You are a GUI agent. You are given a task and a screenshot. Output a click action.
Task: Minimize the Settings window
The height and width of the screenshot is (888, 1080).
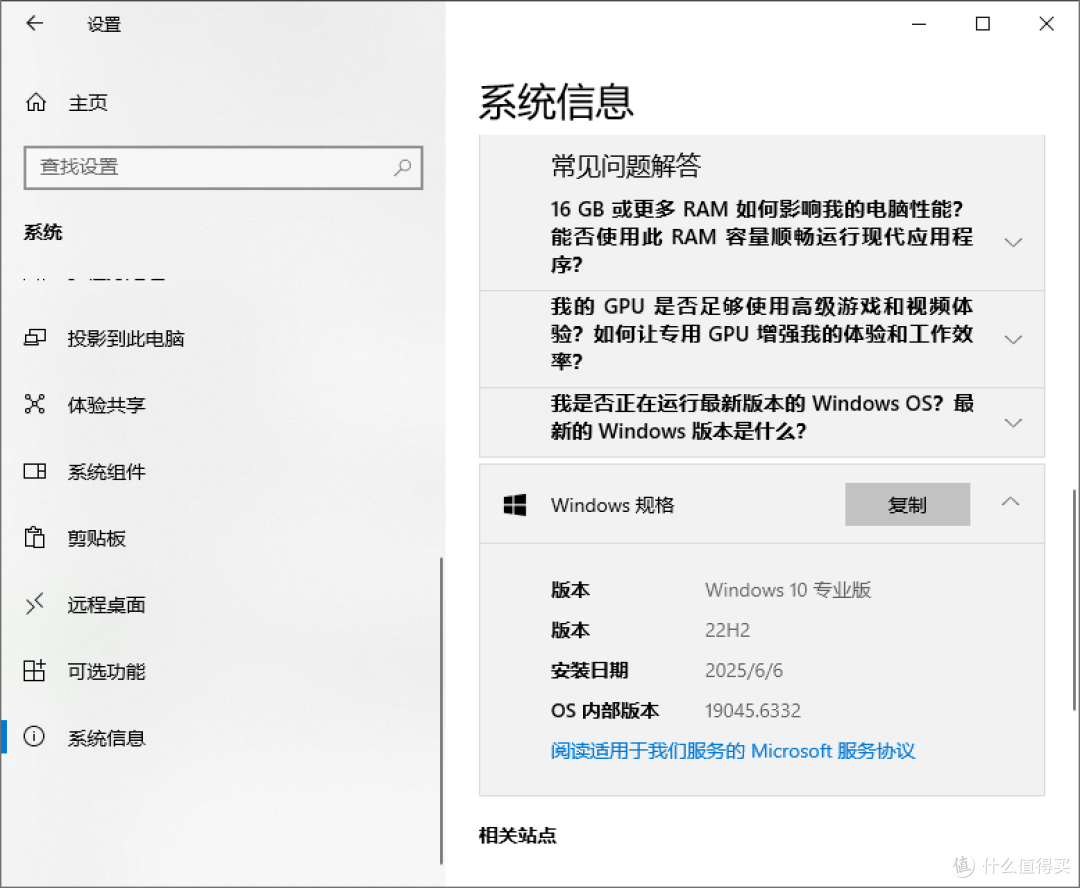[919, 24]
